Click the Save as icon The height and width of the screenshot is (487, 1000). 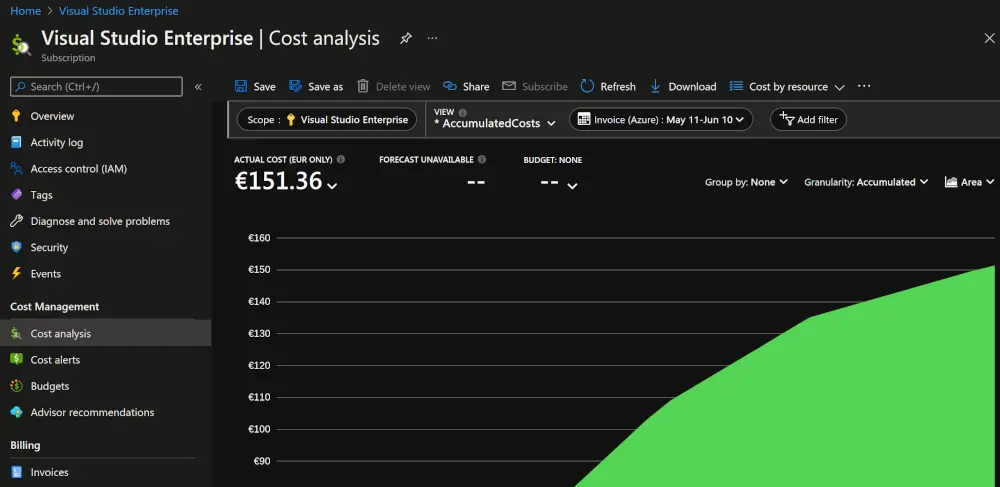(x=295, y=86)
